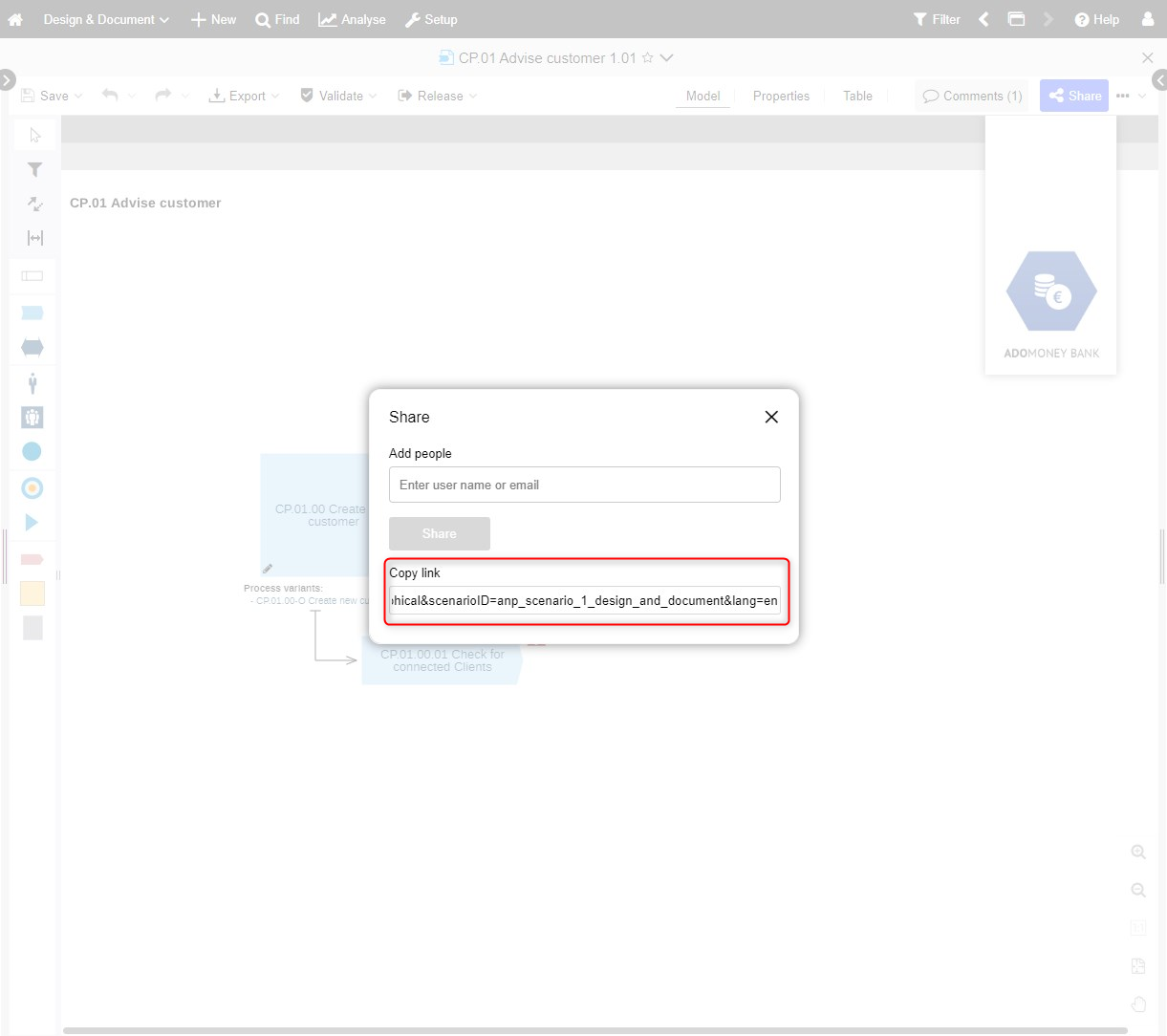
Task: Select CP.01.00 Create customer process box
Action: (315, 515)
